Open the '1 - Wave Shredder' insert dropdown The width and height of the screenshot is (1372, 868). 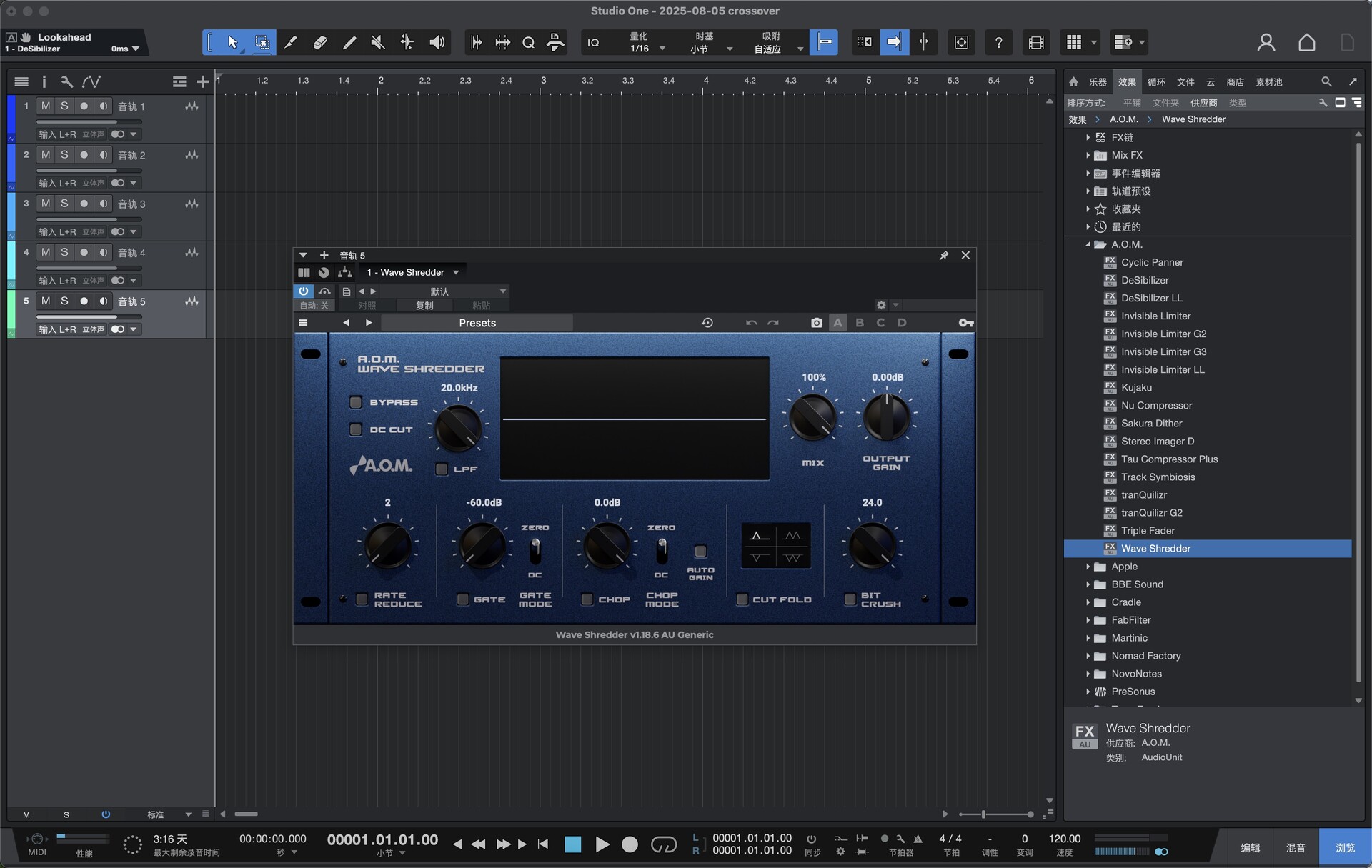coord(412,272)
